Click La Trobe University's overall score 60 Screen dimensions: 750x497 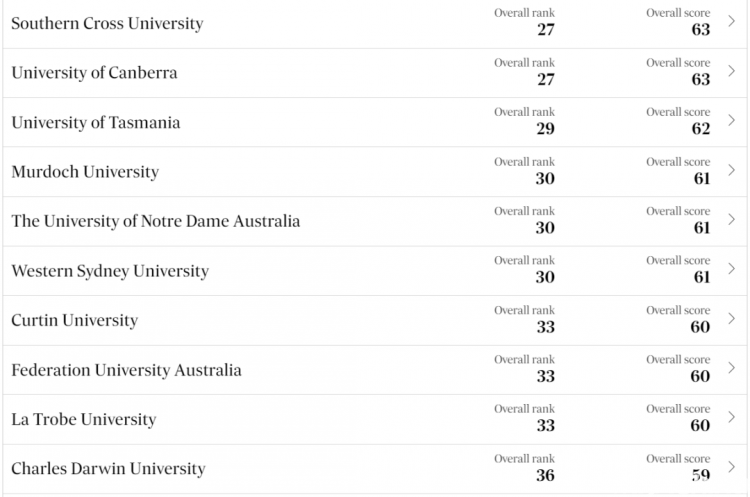click(x=700, y=425)
